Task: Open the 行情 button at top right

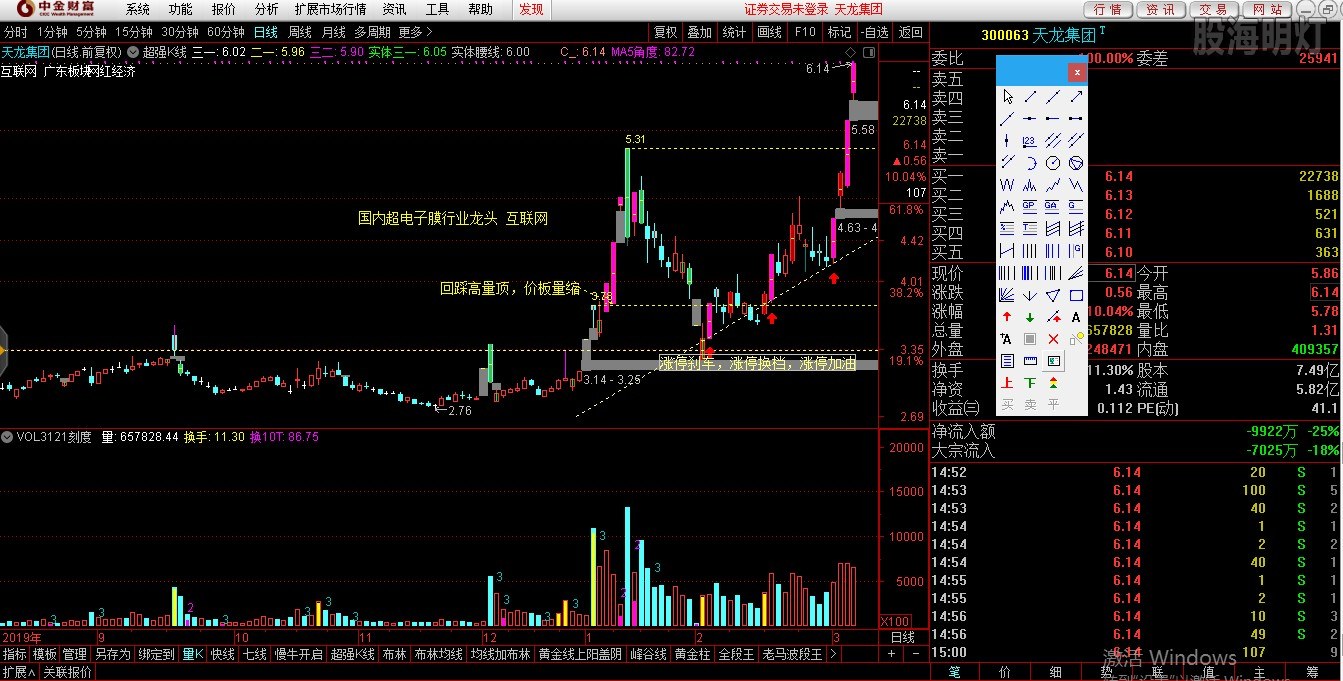Action: [x=1107, y=9]
